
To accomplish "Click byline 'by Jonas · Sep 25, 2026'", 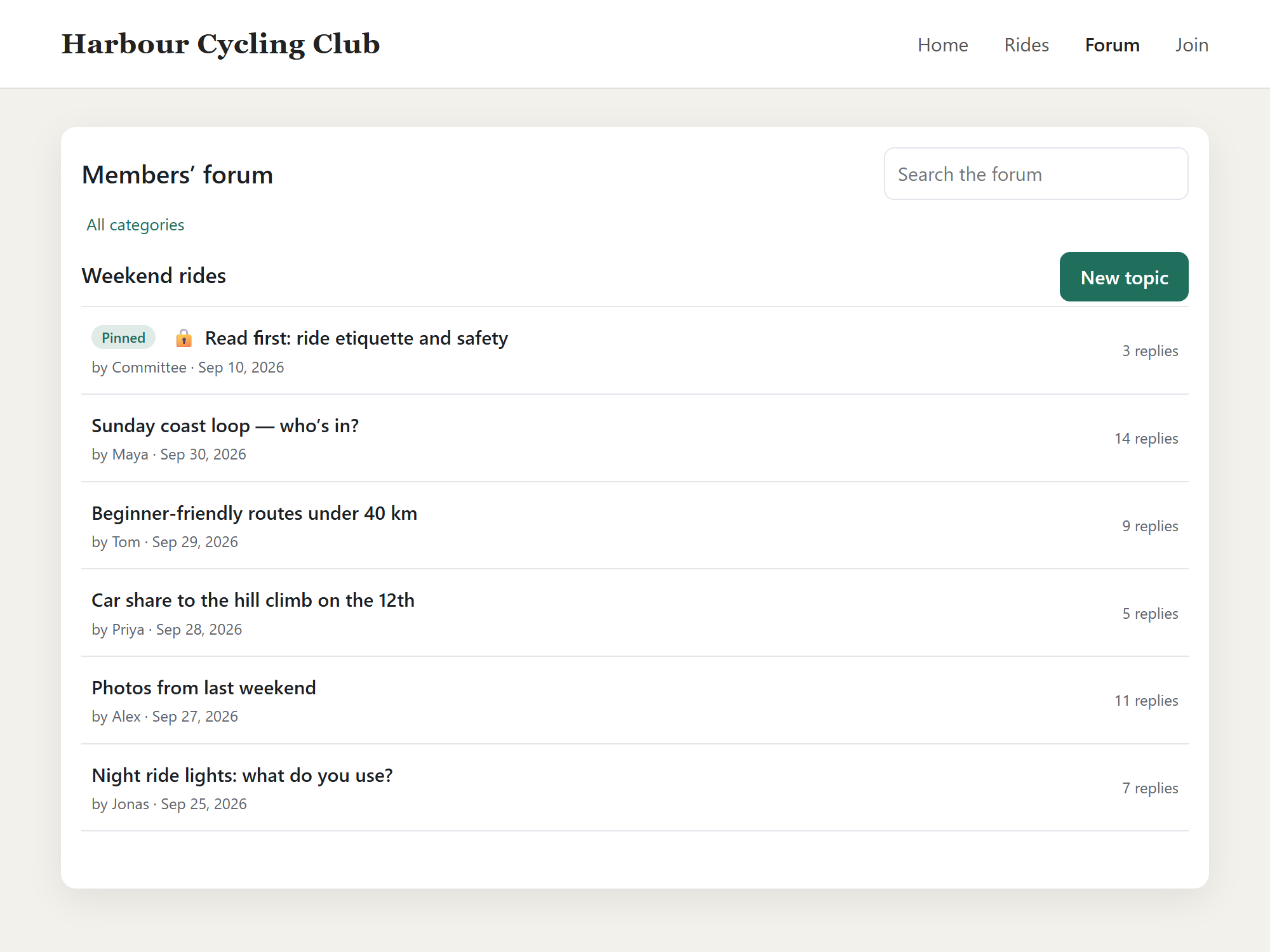I will [x=170, y=804].
